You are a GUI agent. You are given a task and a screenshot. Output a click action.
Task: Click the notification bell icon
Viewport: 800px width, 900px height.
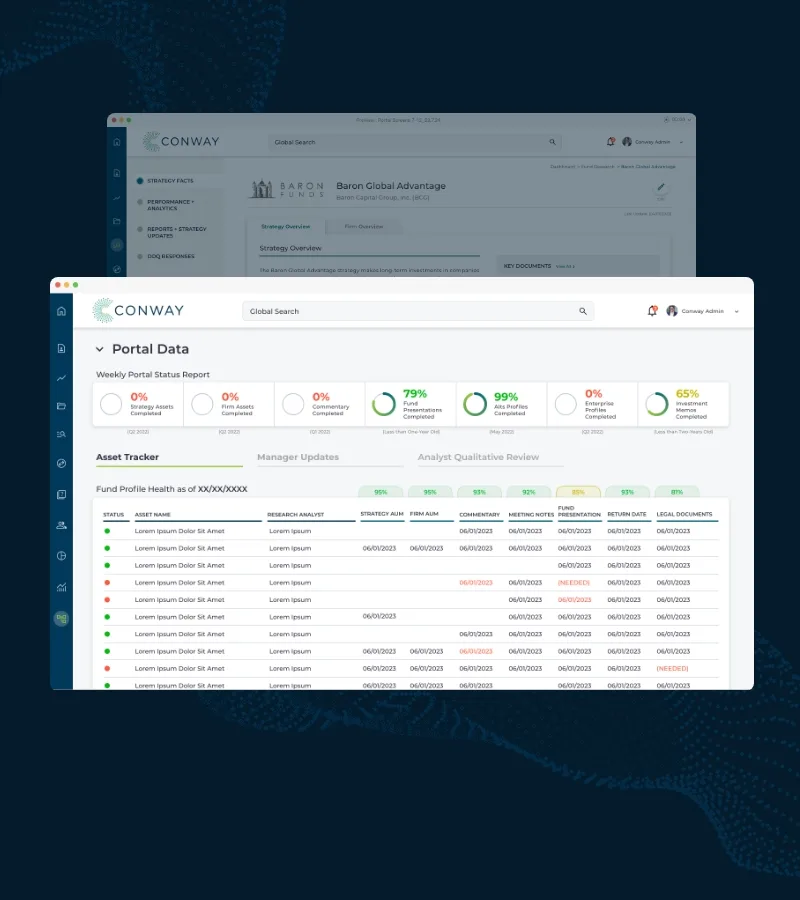[652, 311]
